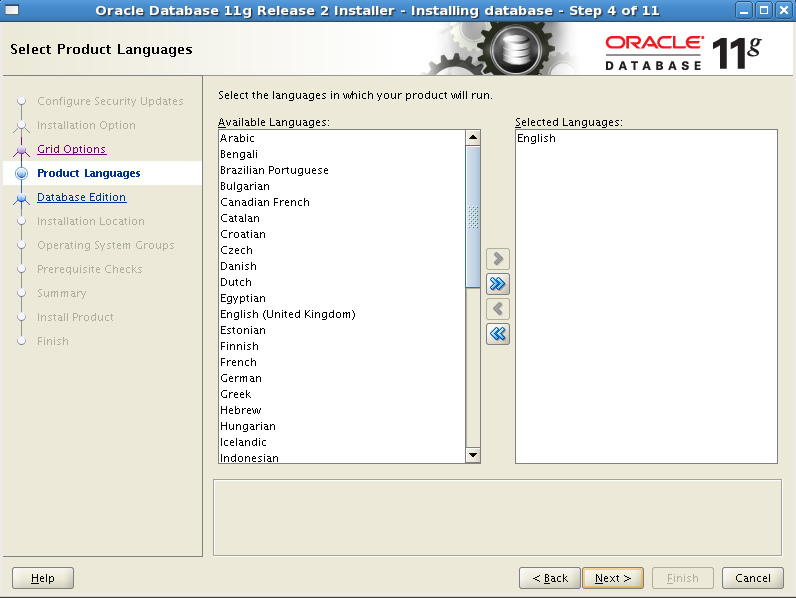This screenshot has height=598, width=796.
Task: Click the Grid Options step marker icon
Action: [x=21, y=149]
